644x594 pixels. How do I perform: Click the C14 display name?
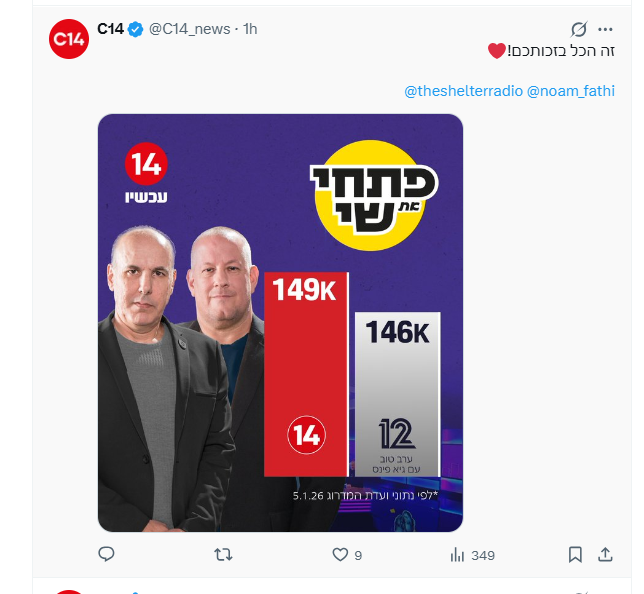coord(110,29)
